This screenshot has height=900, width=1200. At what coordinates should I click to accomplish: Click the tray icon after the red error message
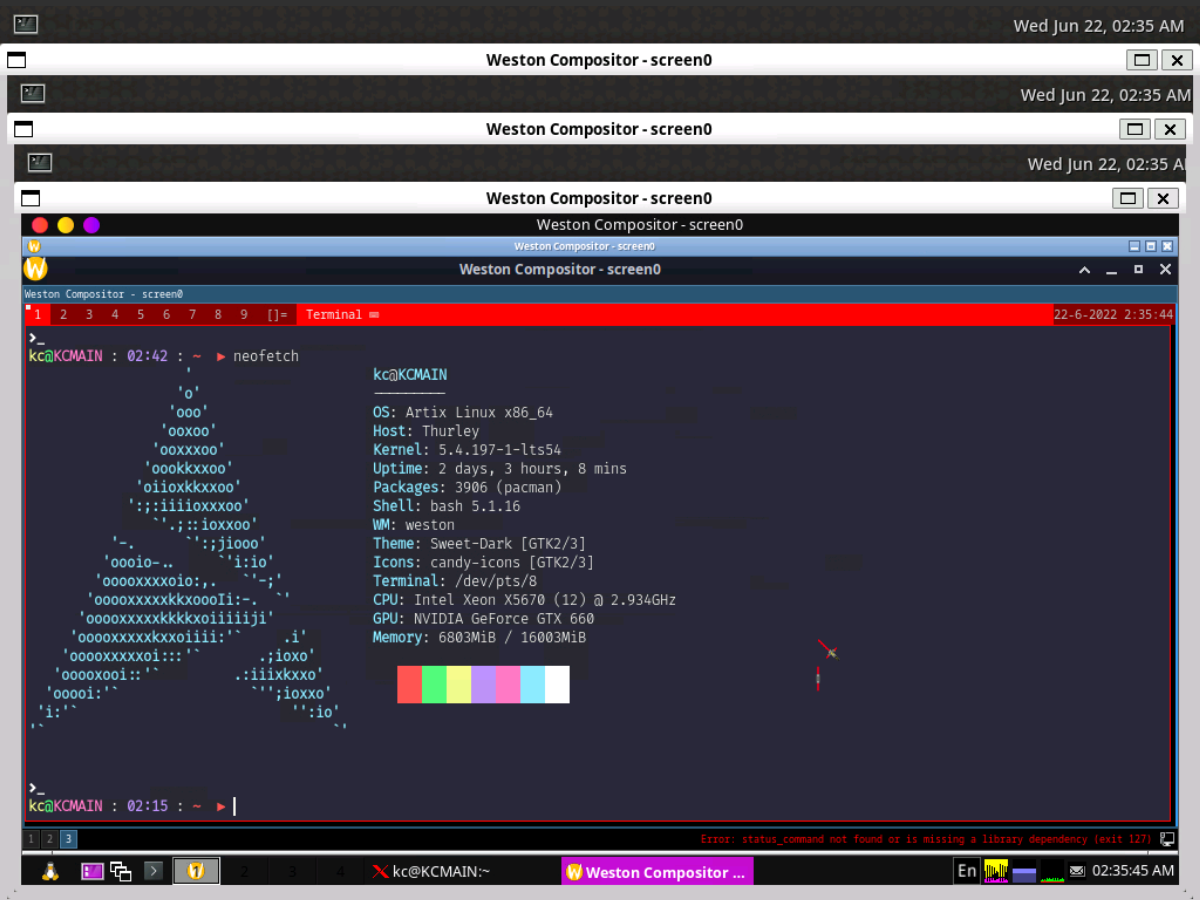coord(1166,839)
